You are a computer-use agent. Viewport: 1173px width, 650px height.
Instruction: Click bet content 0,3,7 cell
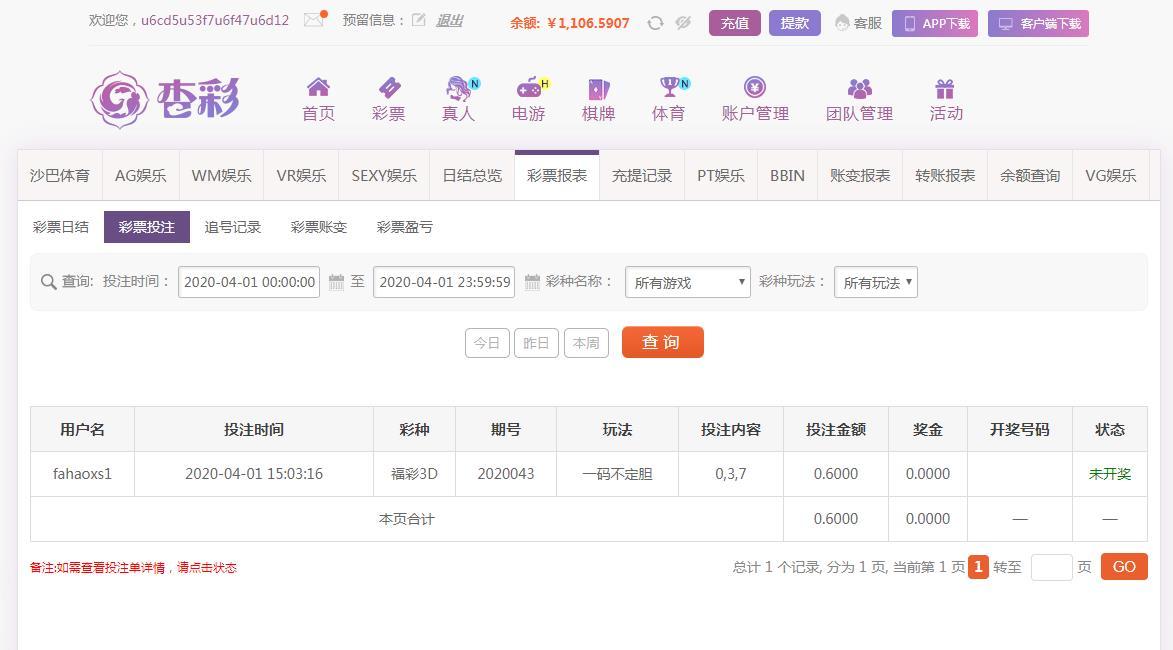(x=731, y=473)
